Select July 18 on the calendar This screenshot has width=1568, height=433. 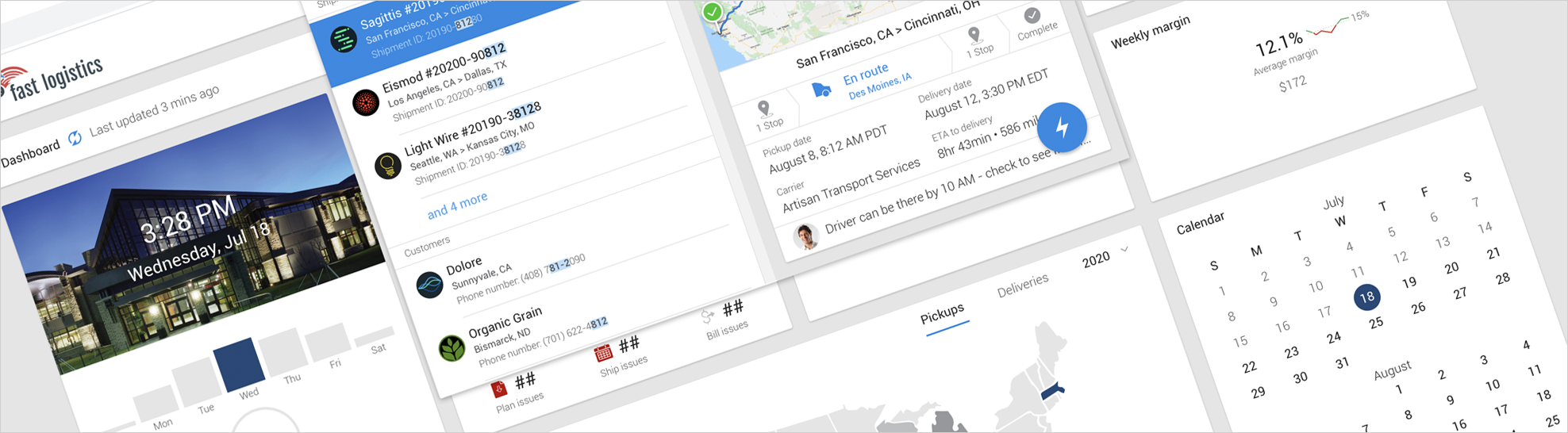tap(1366, 297)
